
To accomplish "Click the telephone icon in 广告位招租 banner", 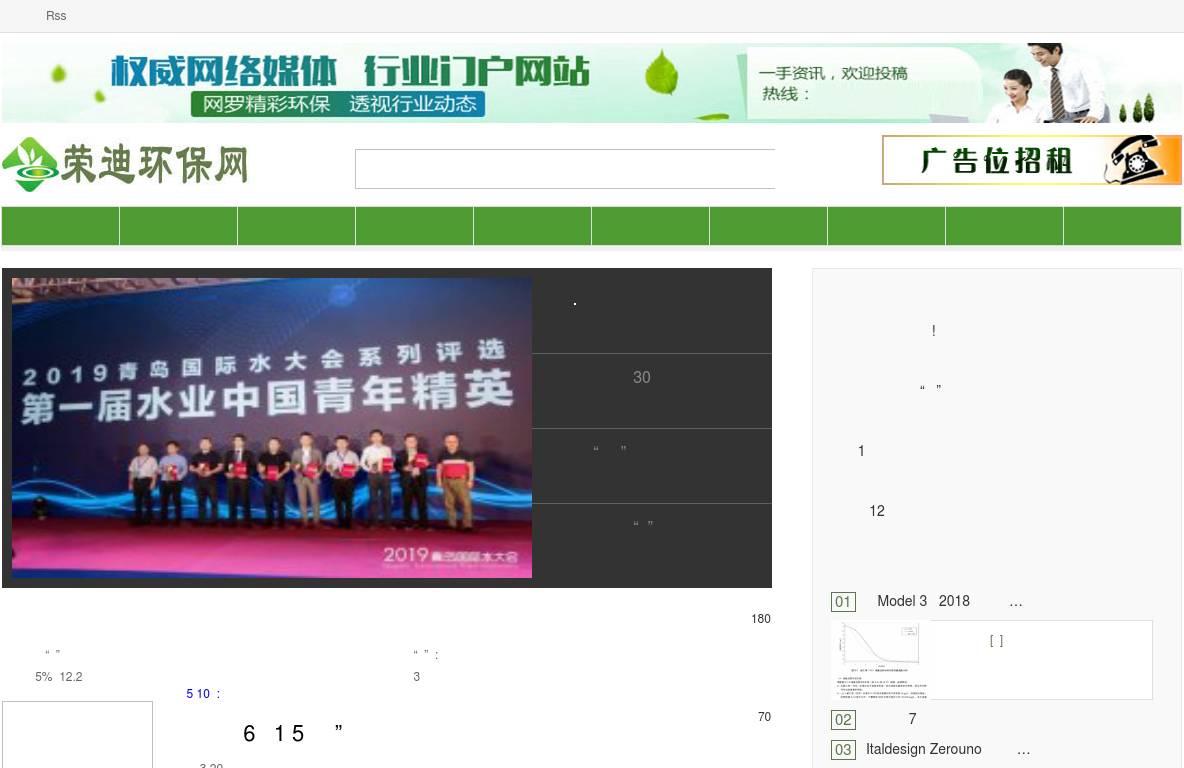I will [x=1142, y=161].
